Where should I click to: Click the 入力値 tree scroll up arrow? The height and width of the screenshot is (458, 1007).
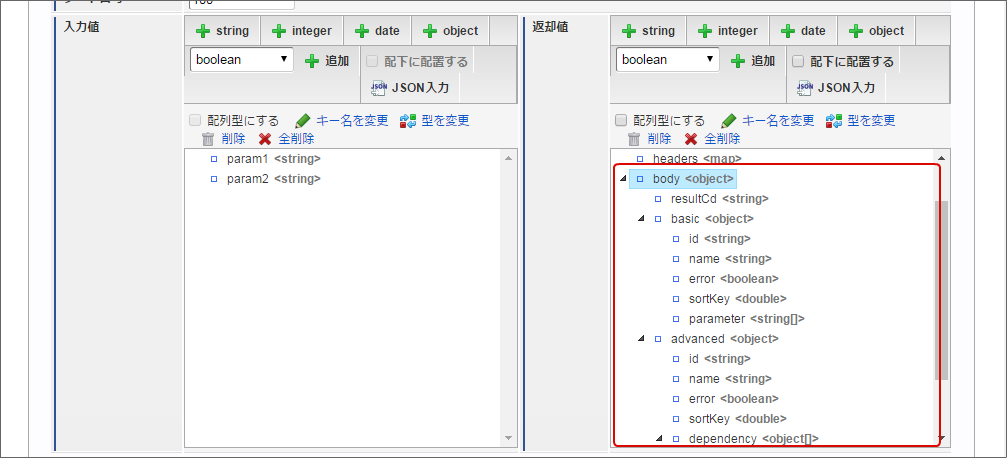509,158
